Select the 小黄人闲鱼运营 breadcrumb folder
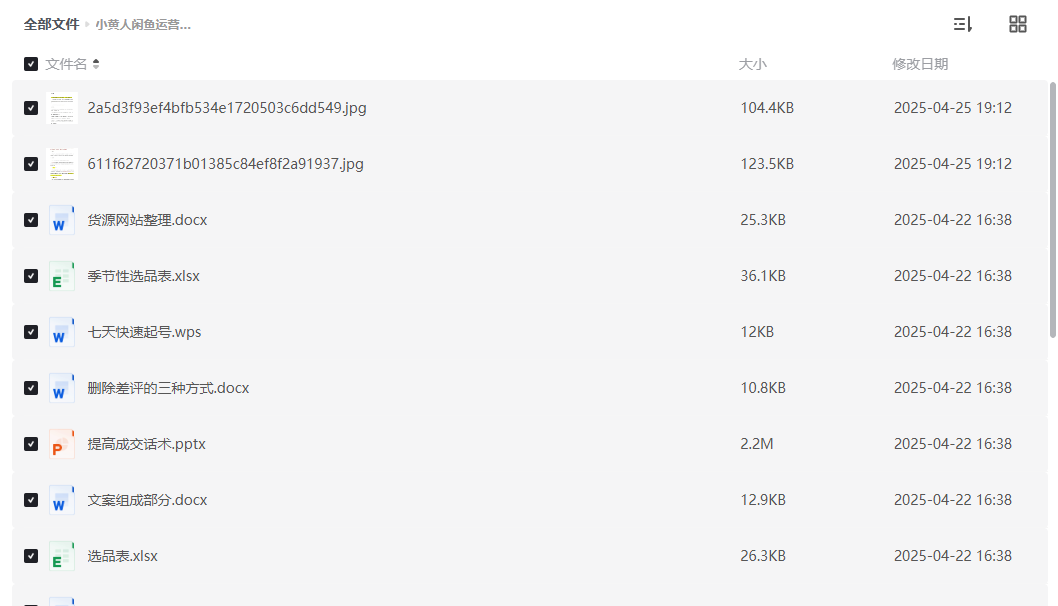Image resolution: width=1058 pixels, height=606 pixels. (x=143, y=25)
